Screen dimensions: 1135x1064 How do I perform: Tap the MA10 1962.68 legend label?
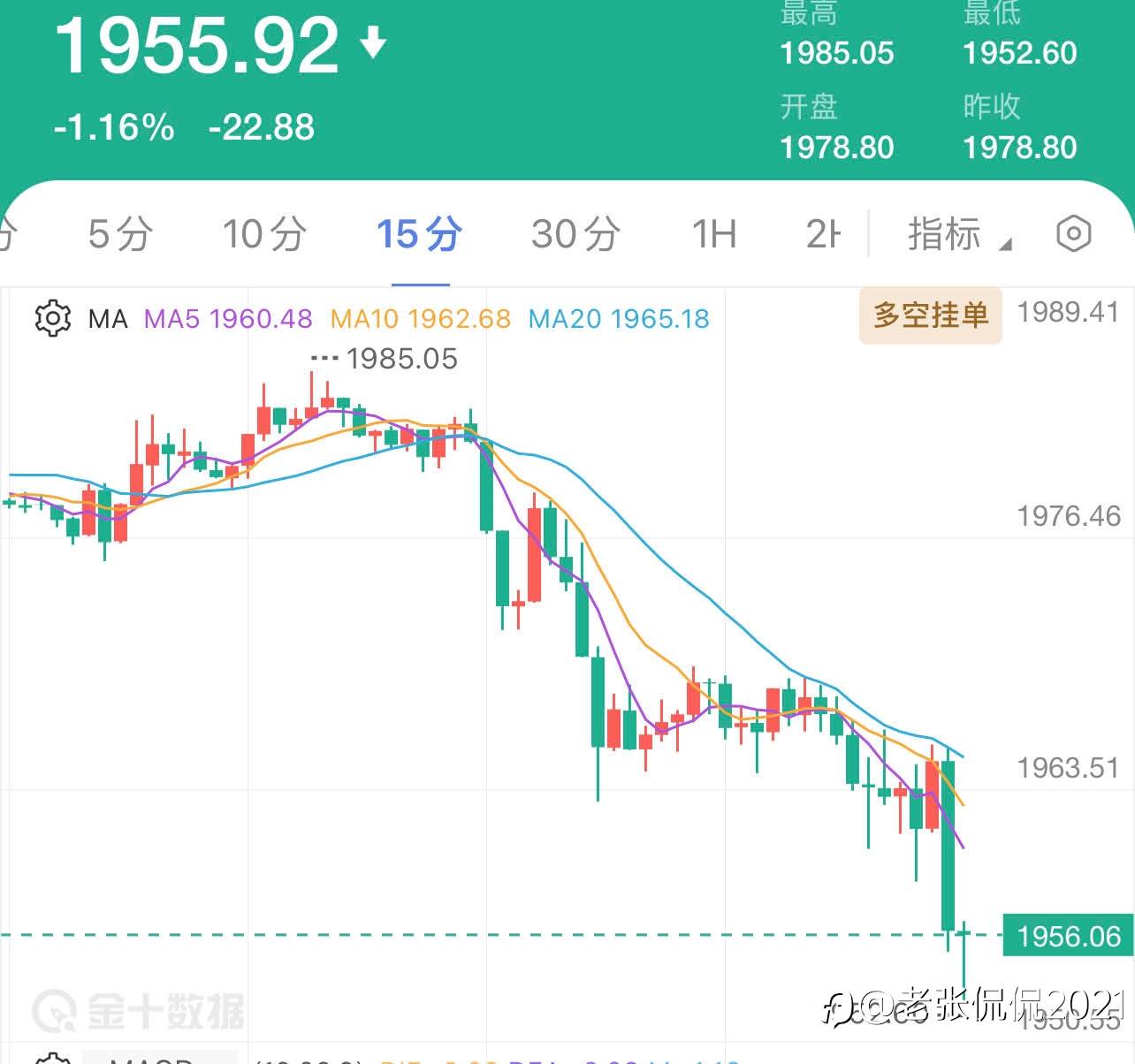click(421, 318)
